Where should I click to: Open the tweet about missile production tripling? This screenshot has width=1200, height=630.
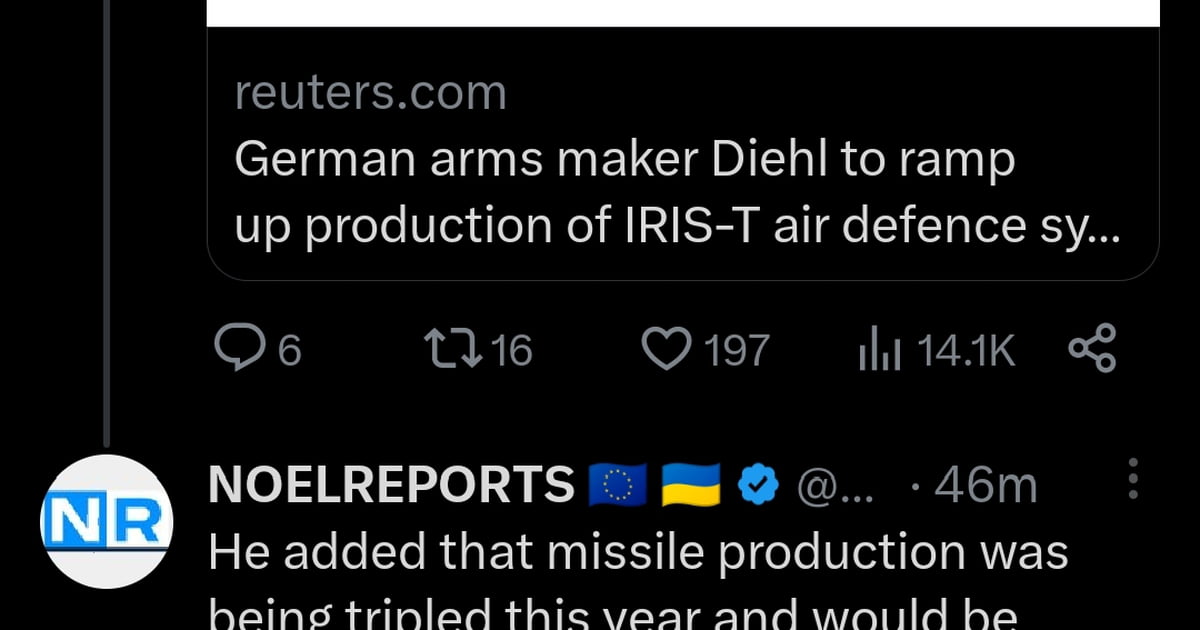click(638, 553)
